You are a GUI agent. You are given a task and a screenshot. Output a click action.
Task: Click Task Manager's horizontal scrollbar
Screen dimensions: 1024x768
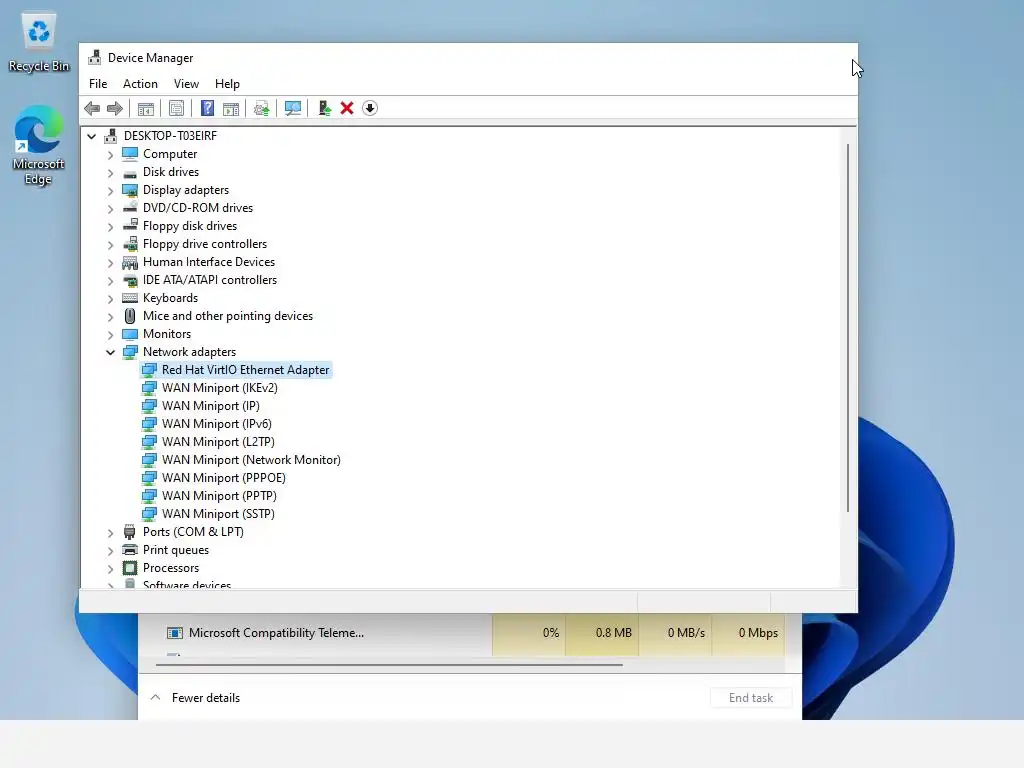[x=389, y=665]
